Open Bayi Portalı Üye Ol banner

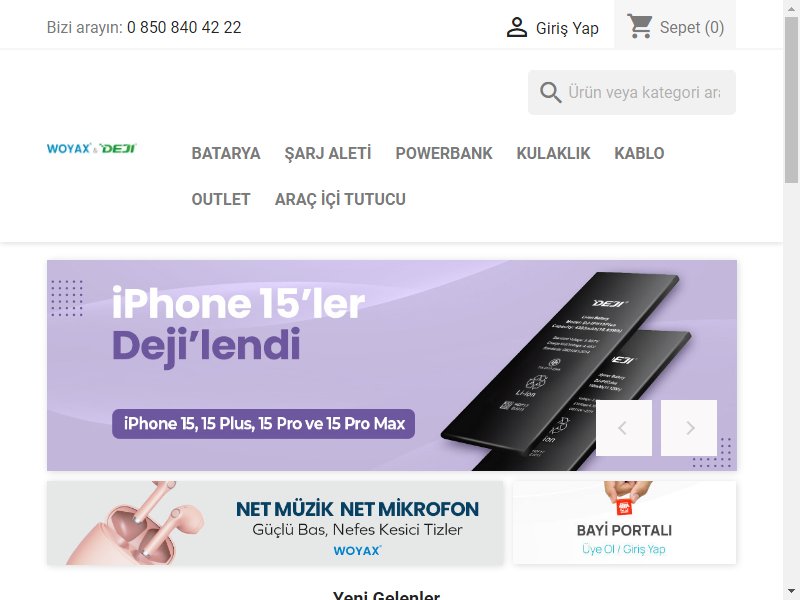(624, 523)
